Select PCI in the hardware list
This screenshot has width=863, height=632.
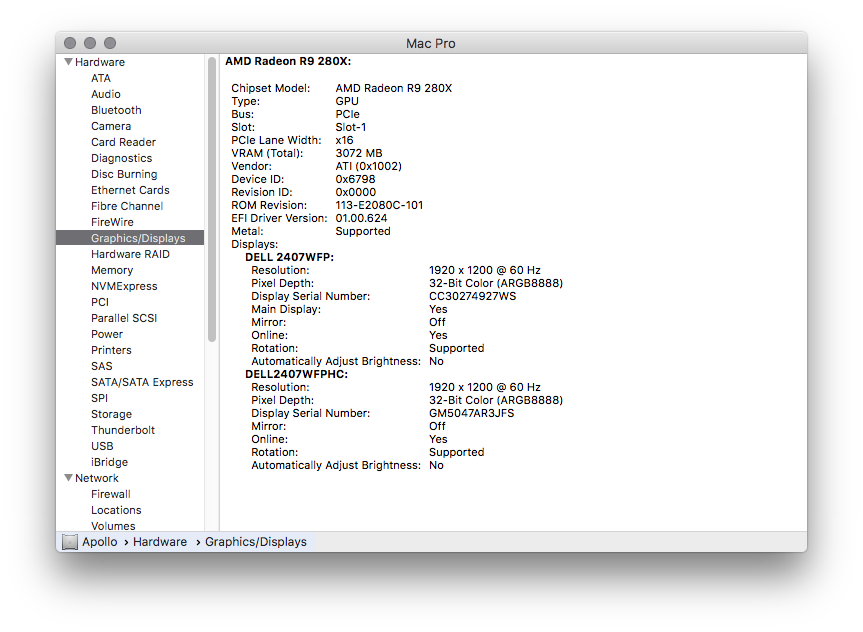pos(100,302)
